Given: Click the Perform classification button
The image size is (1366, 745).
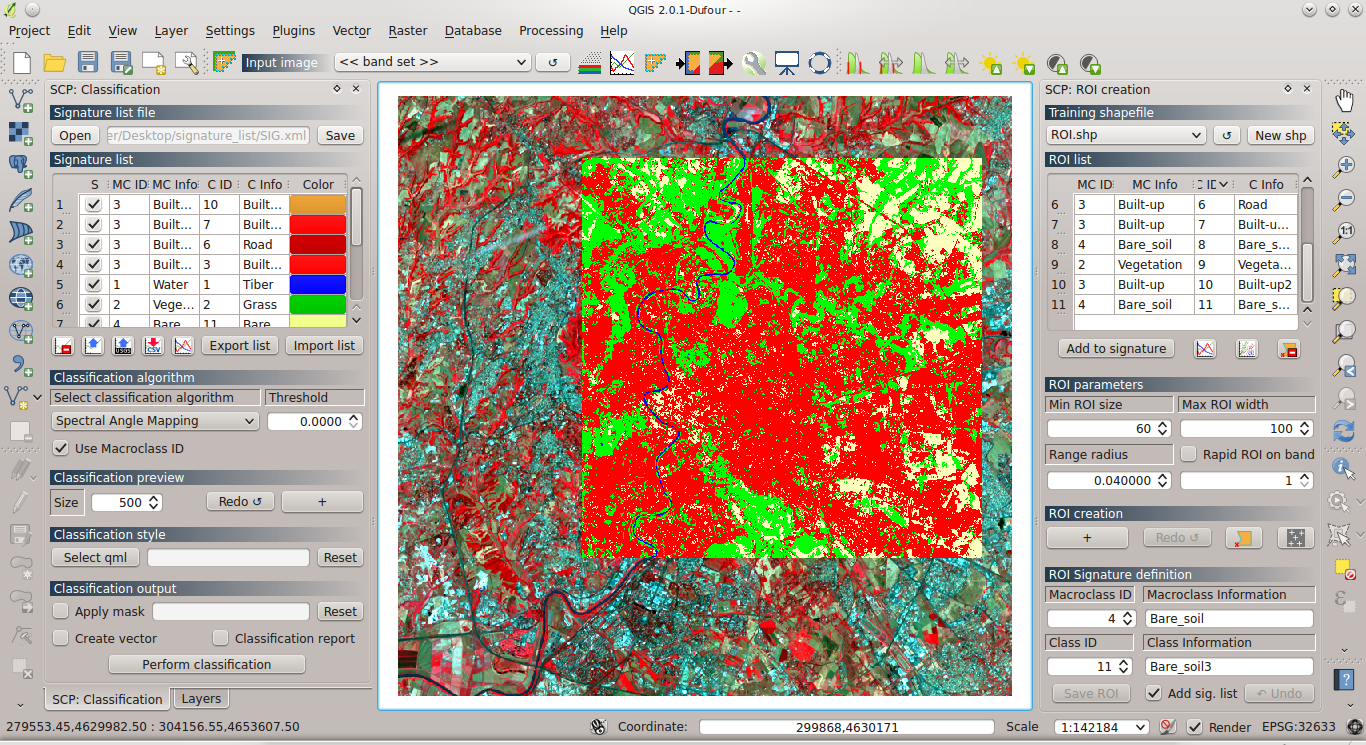Looking at the screenshot, I should (206, 664).
